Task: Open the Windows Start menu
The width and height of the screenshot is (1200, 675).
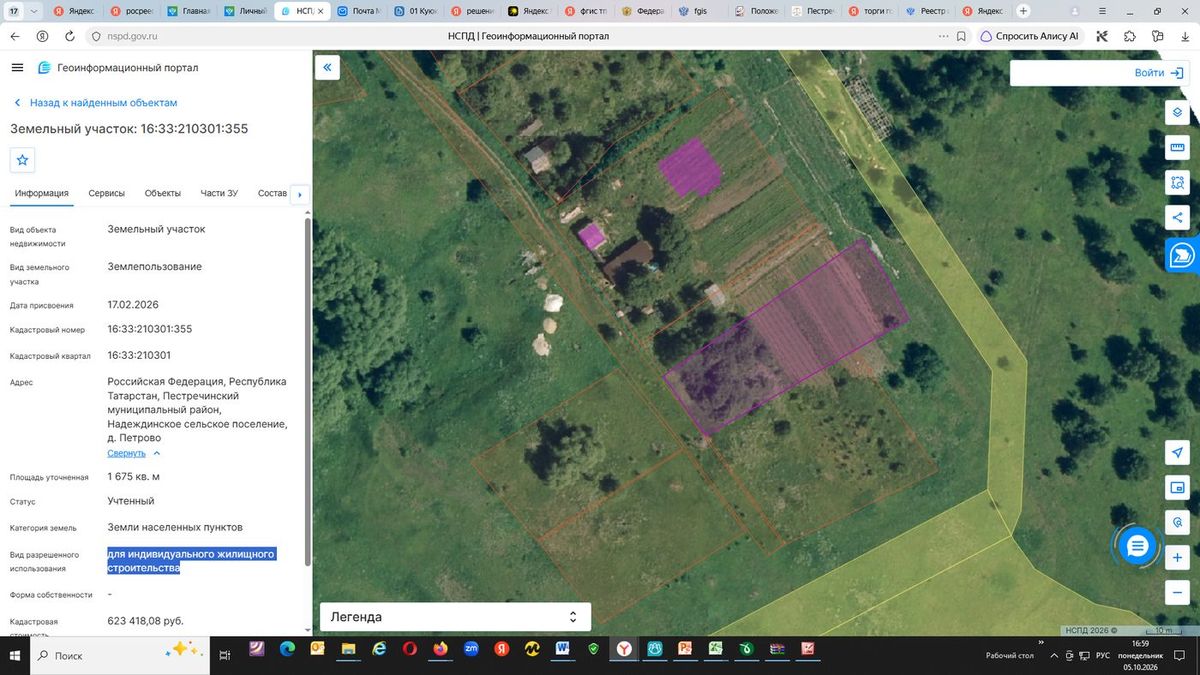Action: pyautogui.click(x=15, y=655)
